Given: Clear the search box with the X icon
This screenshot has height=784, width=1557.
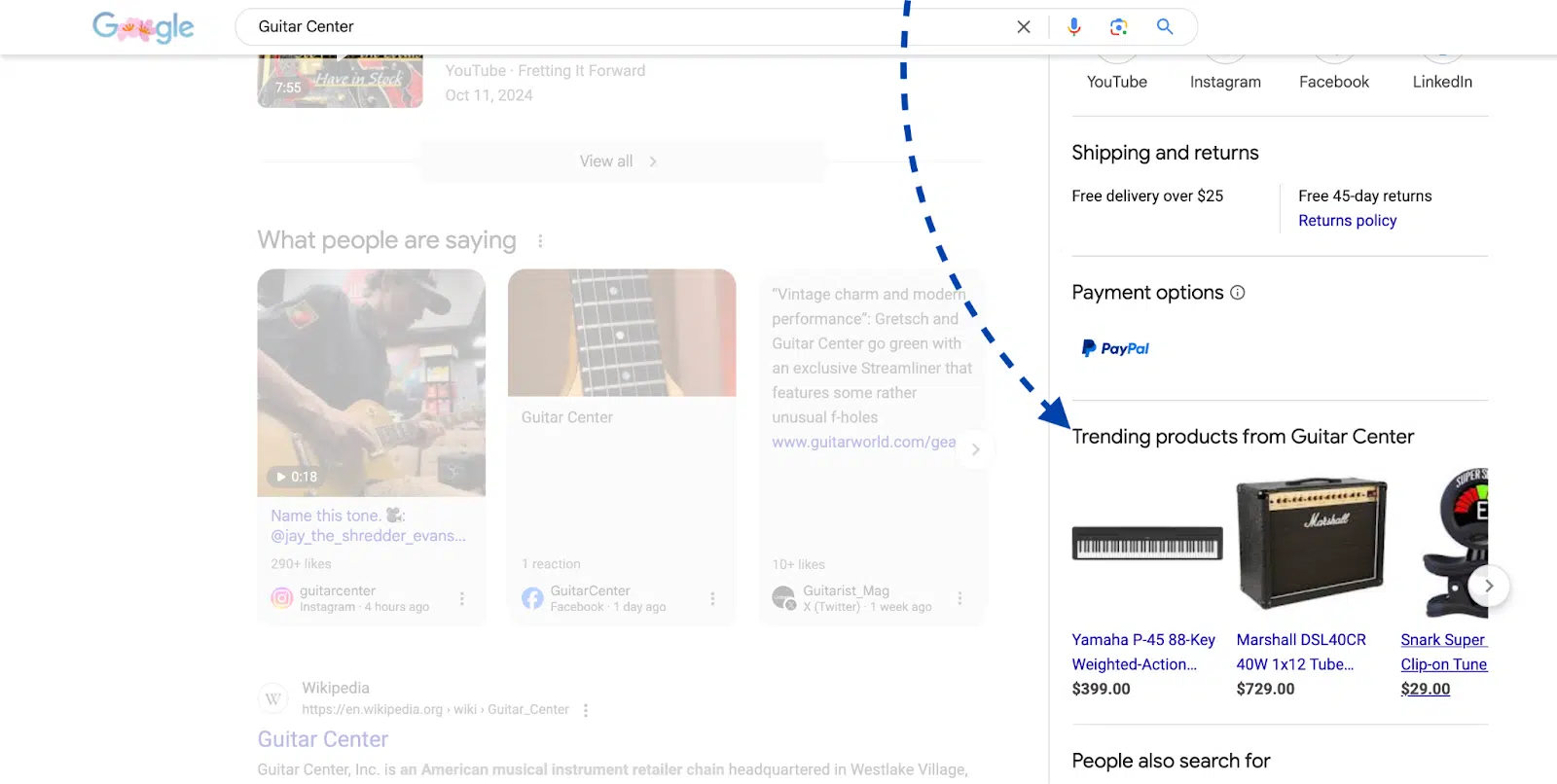Looking at the screenshot, I should click(1024, 27).
